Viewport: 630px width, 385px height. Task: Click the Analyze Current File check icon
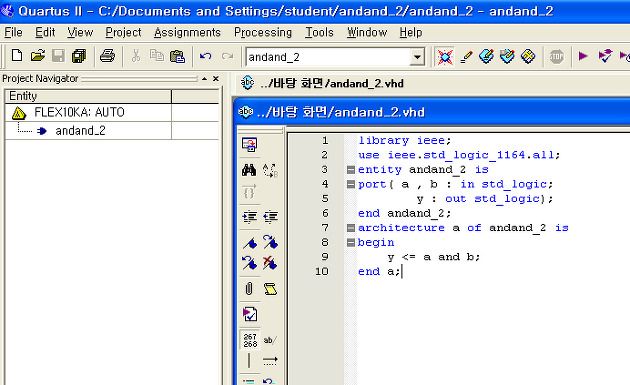pos(250,314)
